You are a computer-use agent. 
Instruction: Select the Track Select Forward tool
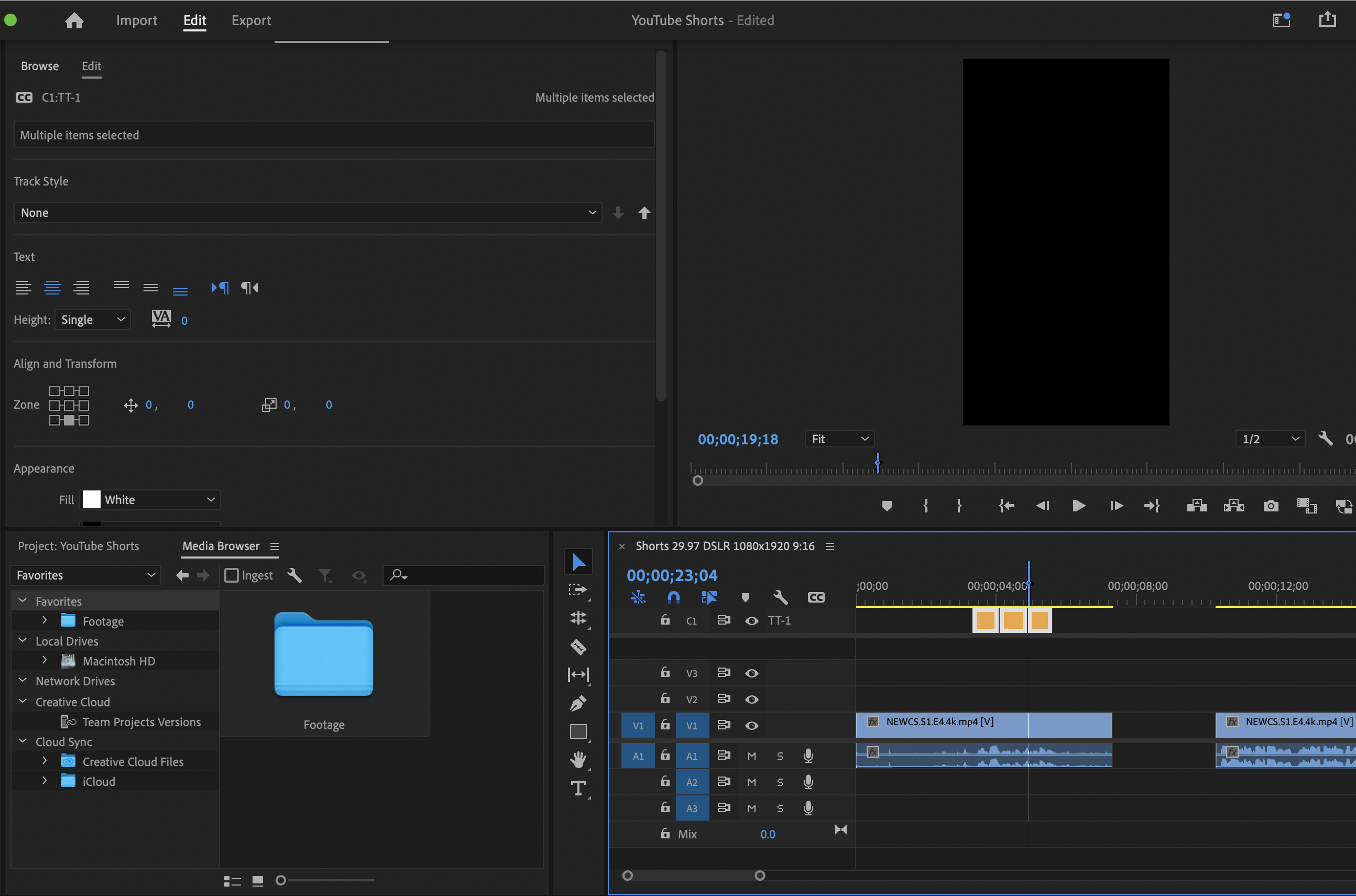[x=578, y=591]
